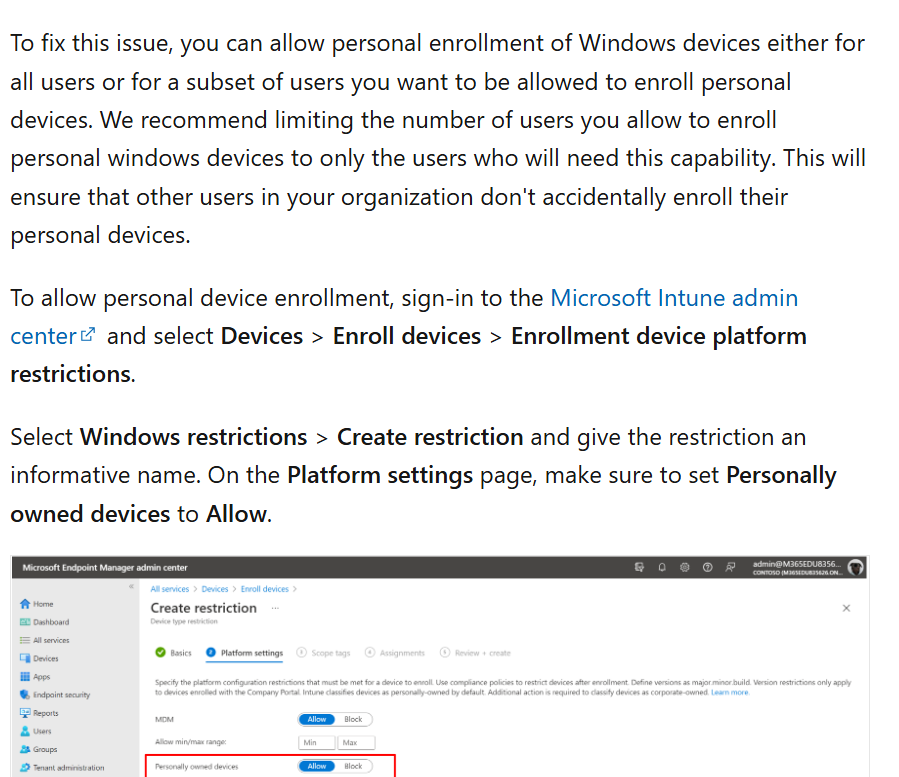Go to the Assignments step tab
899x777 pixels.
395,653
